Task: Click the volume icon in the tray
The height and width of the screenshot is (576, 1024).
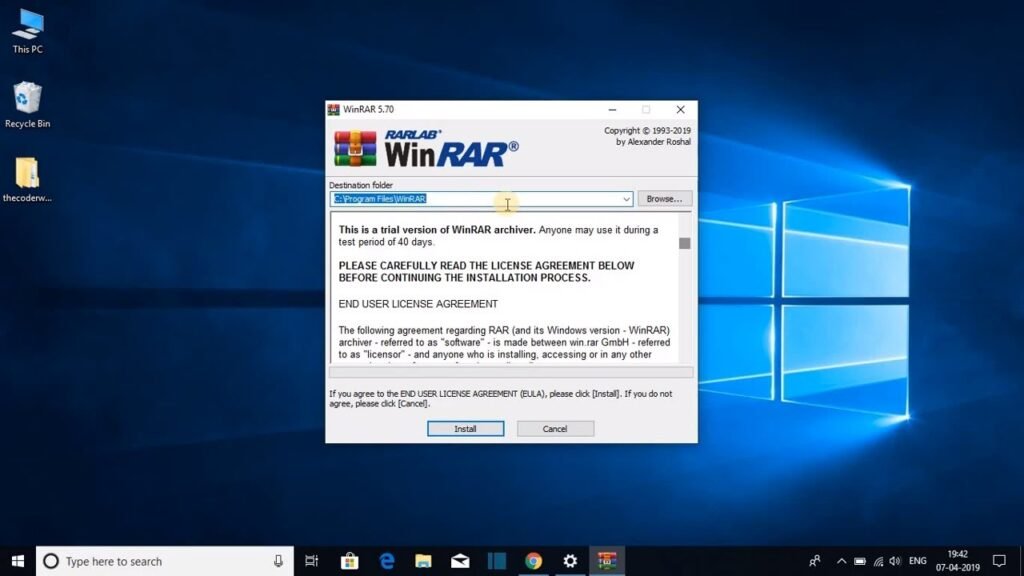Action: coord(895,561)
